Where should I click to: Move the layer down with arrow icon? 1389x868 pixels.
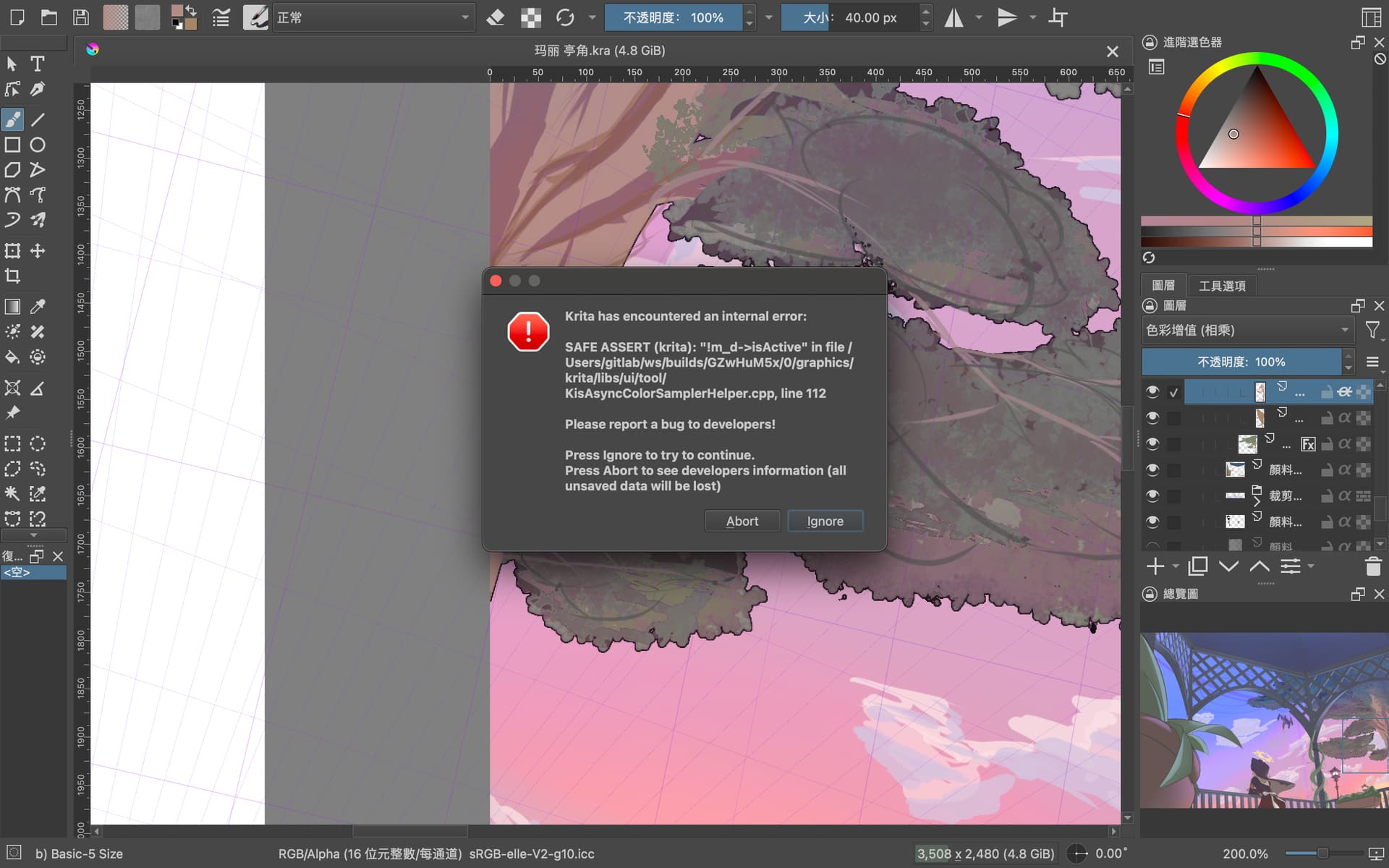1228,566
